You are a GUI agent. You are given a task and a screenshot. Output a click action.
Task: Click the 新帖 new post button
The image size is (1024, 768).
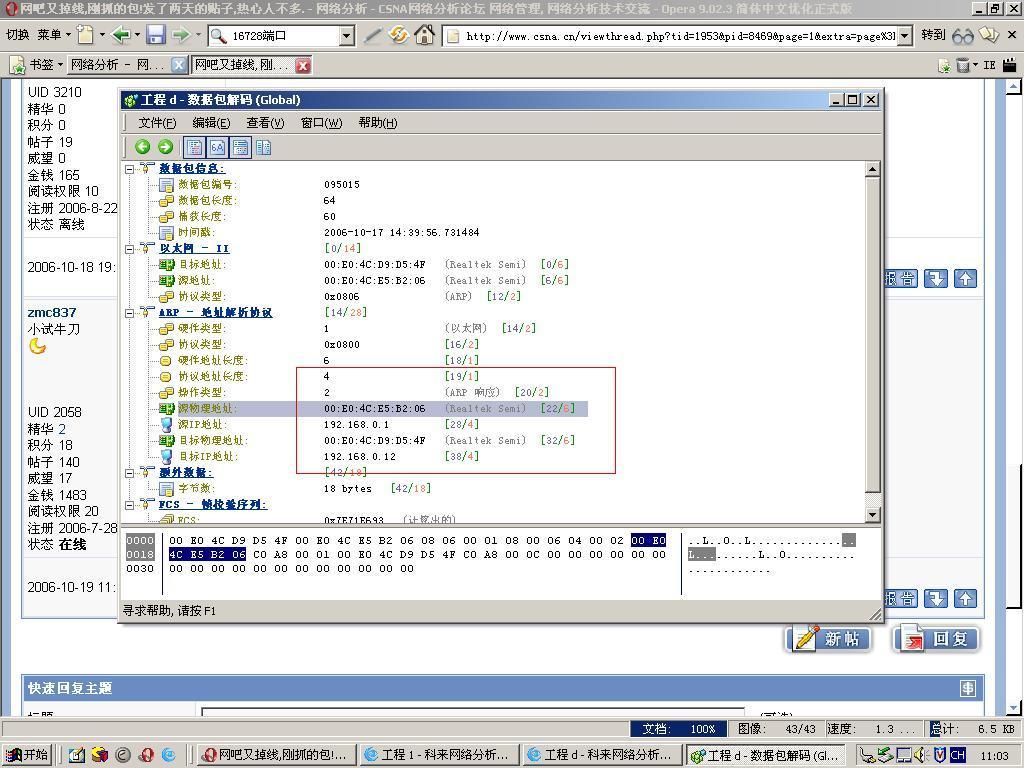[828, 639]
